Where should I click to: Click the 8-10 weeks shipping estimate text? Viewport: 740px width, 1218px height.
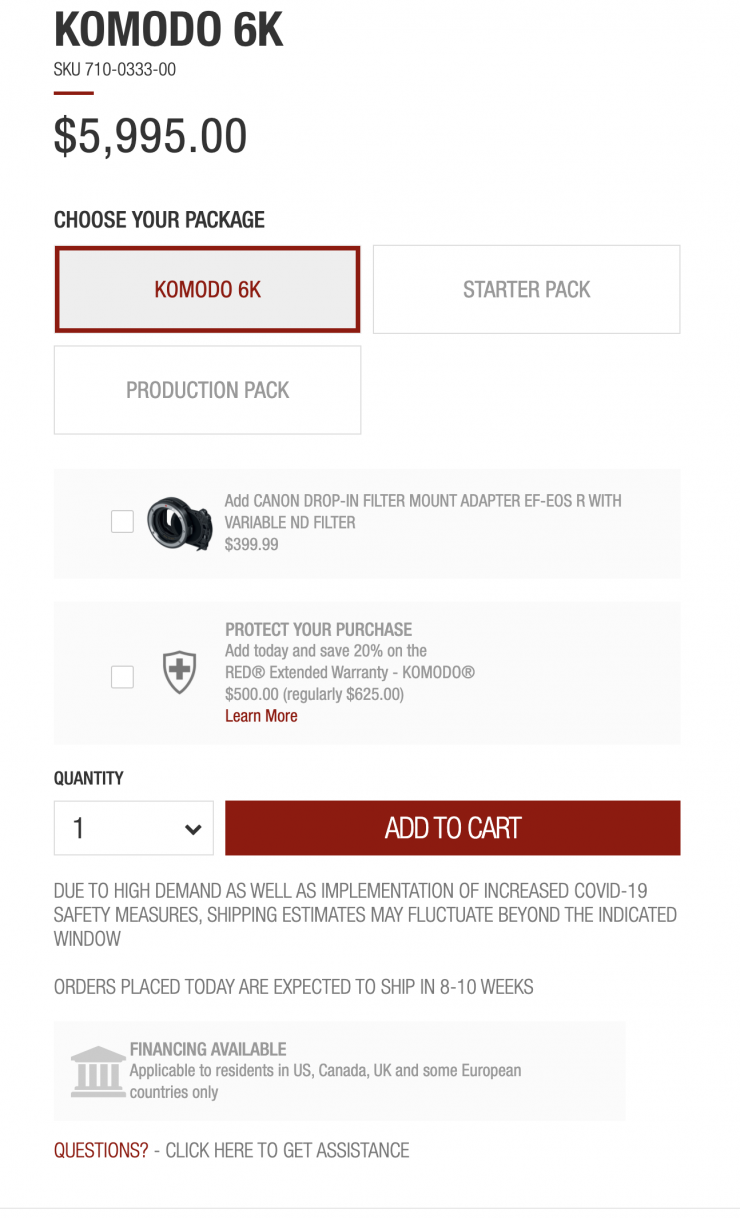pyautogui.click(x=293, y=987)
